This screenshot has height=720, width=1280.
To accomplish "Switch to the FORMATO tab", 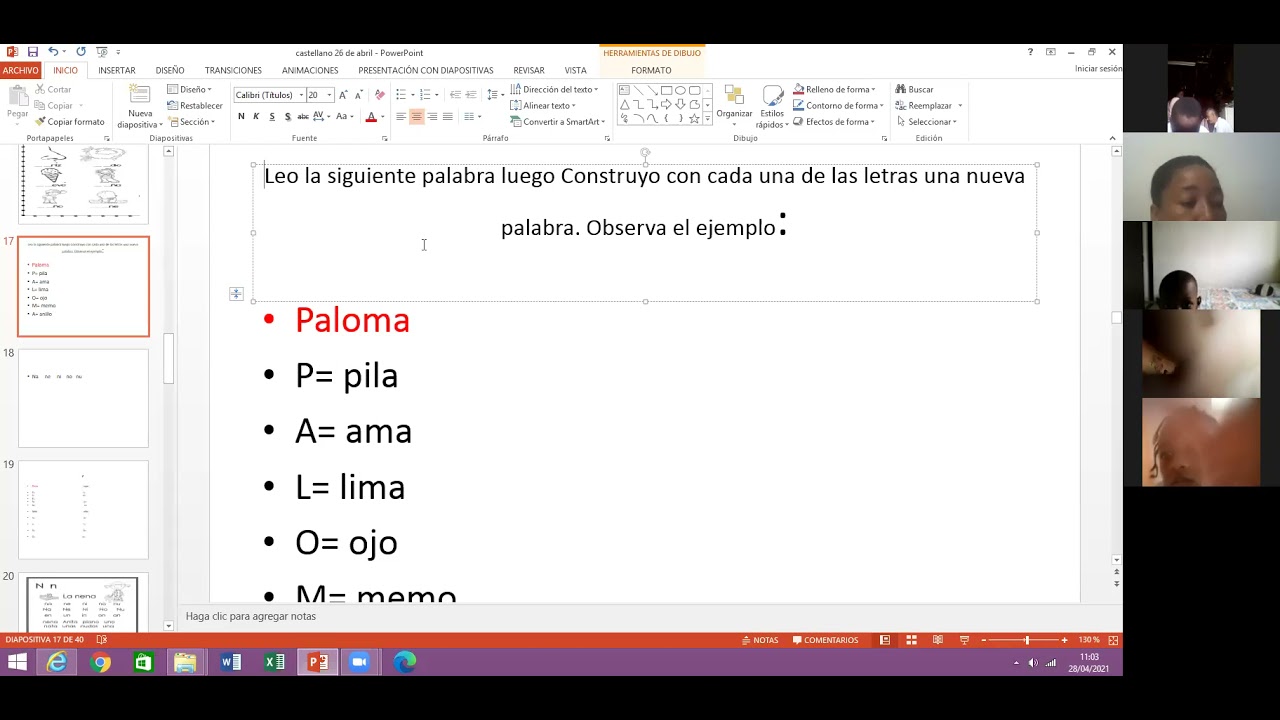I will [x=651, y=71].
